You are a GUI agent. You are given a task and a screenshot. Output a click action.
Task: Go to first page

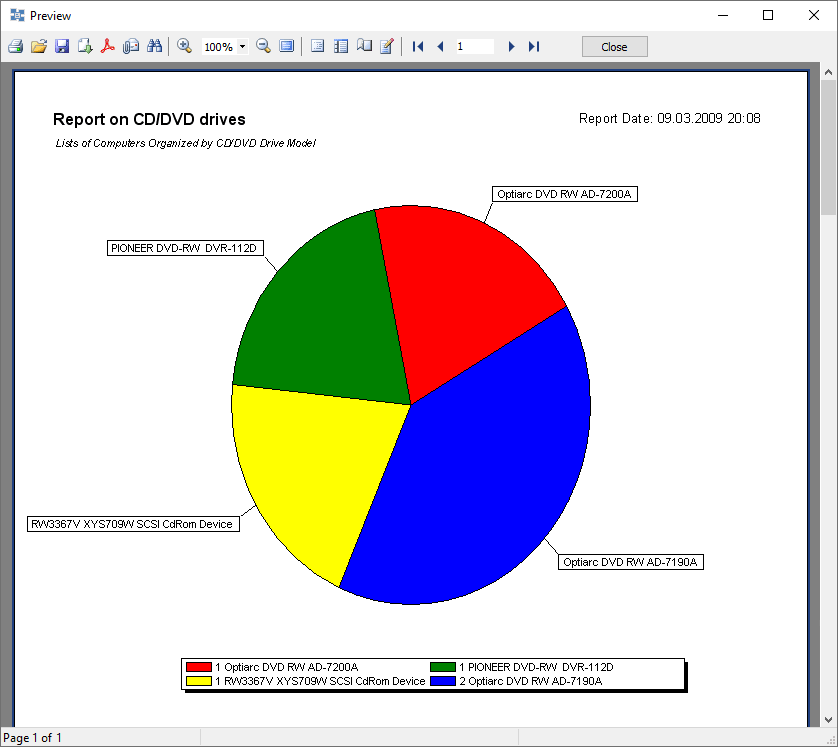point(418,46)
